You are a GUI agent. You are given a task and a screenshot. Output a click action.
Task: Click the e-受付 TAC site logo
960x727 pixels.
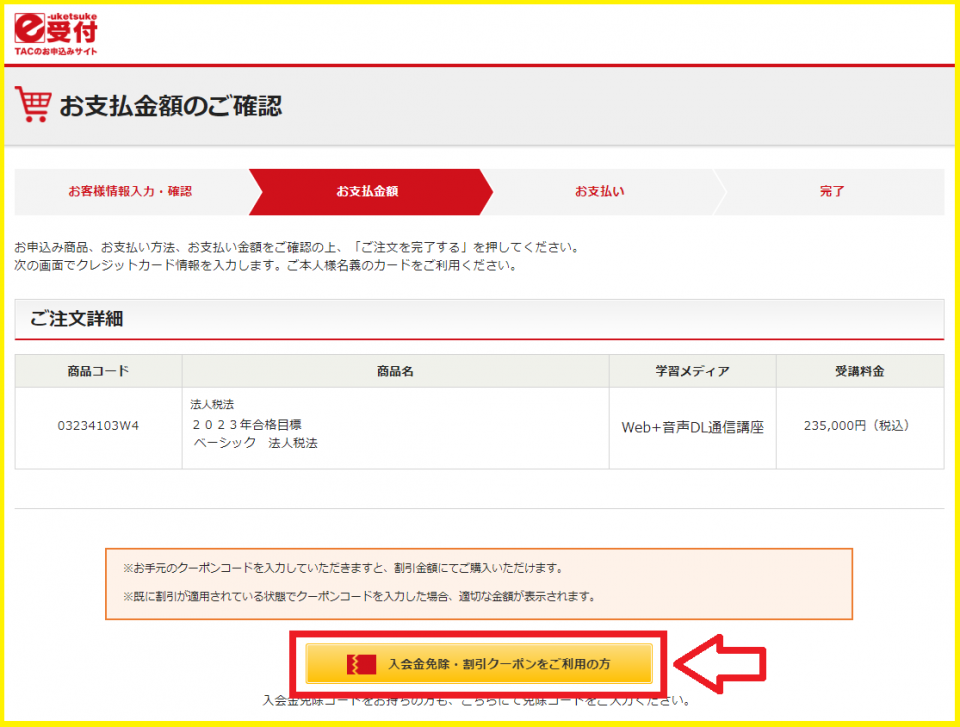pyautogui.click(x=56, y=32)
